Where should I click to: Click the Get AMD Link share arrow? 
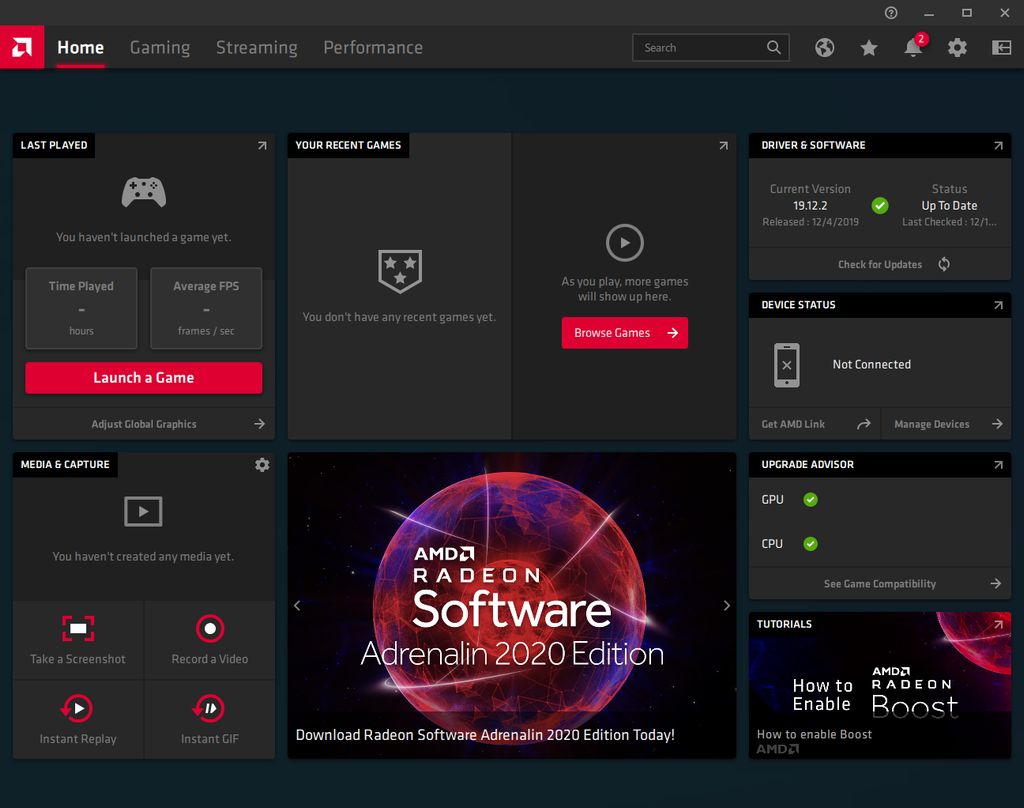point(863,424)
